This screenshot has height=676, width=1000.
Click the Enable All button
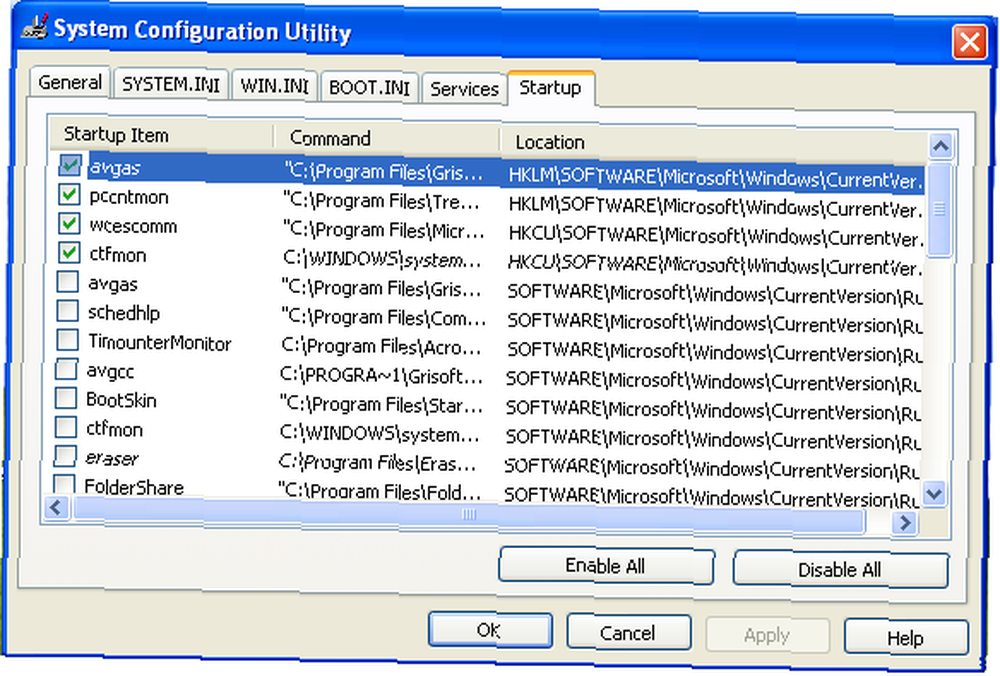[x=606, y=566]
